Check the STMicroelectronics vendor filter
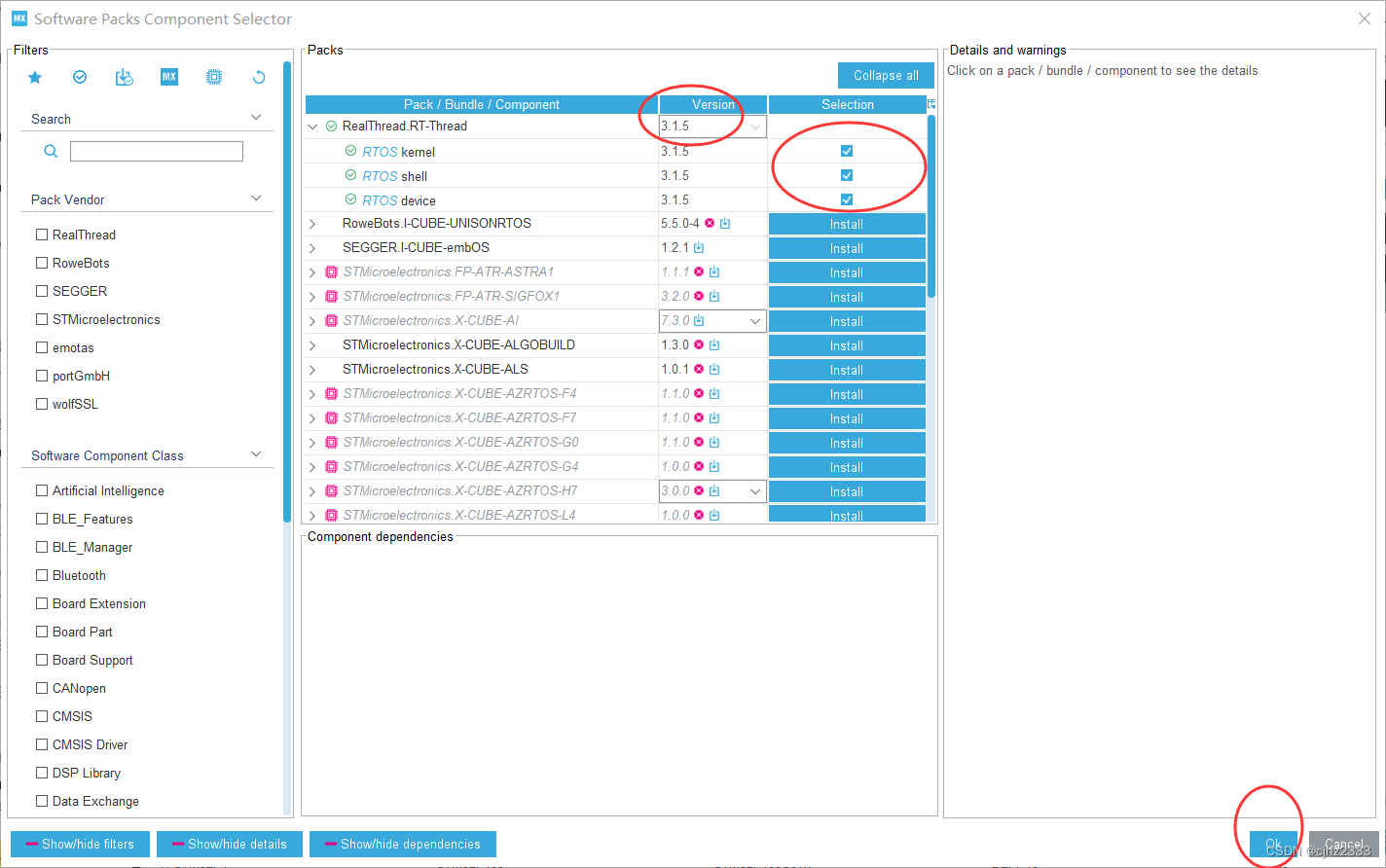 42,319
